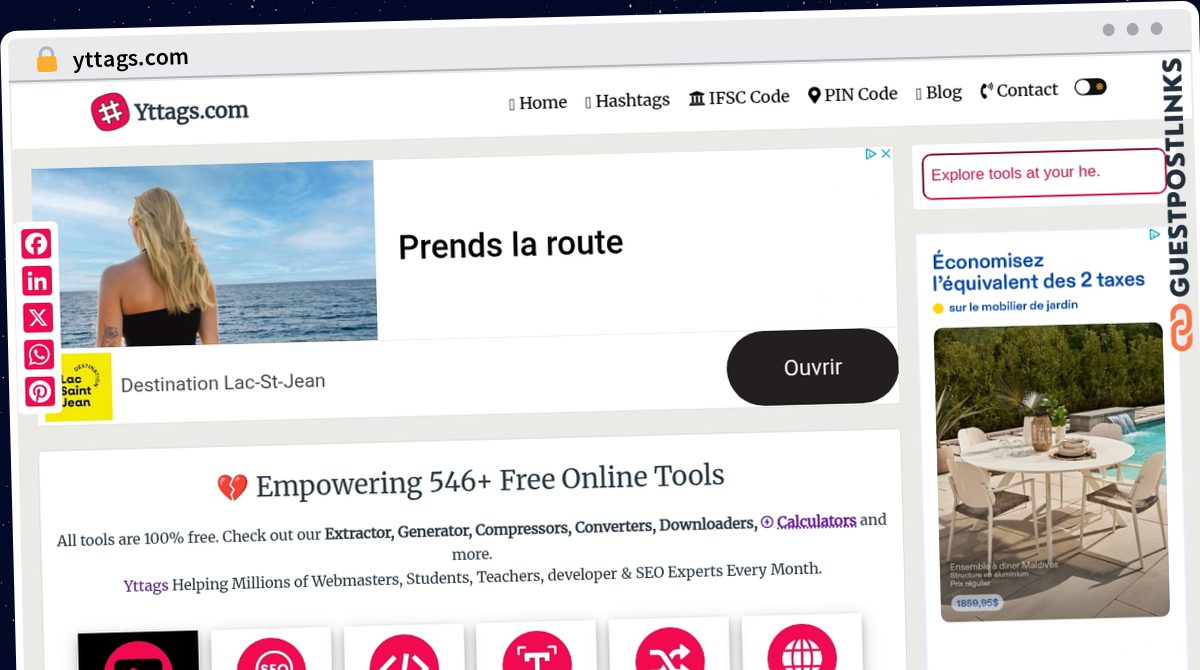Click the Ouvrir ad button

(x=812, y=367)
